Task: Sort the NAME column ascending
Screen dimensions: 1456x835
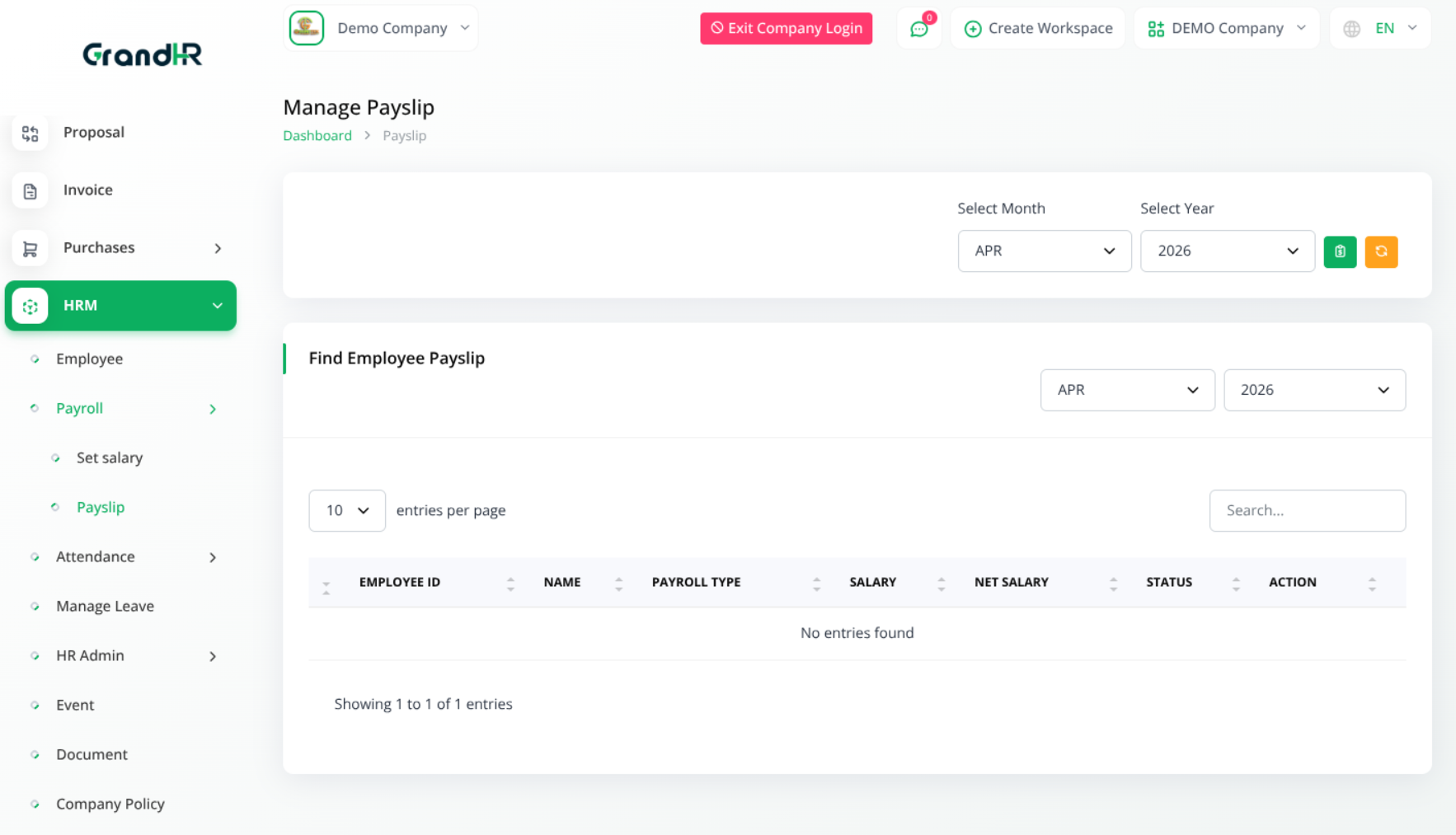Action: pyautogui.click(x=618, y=578)
